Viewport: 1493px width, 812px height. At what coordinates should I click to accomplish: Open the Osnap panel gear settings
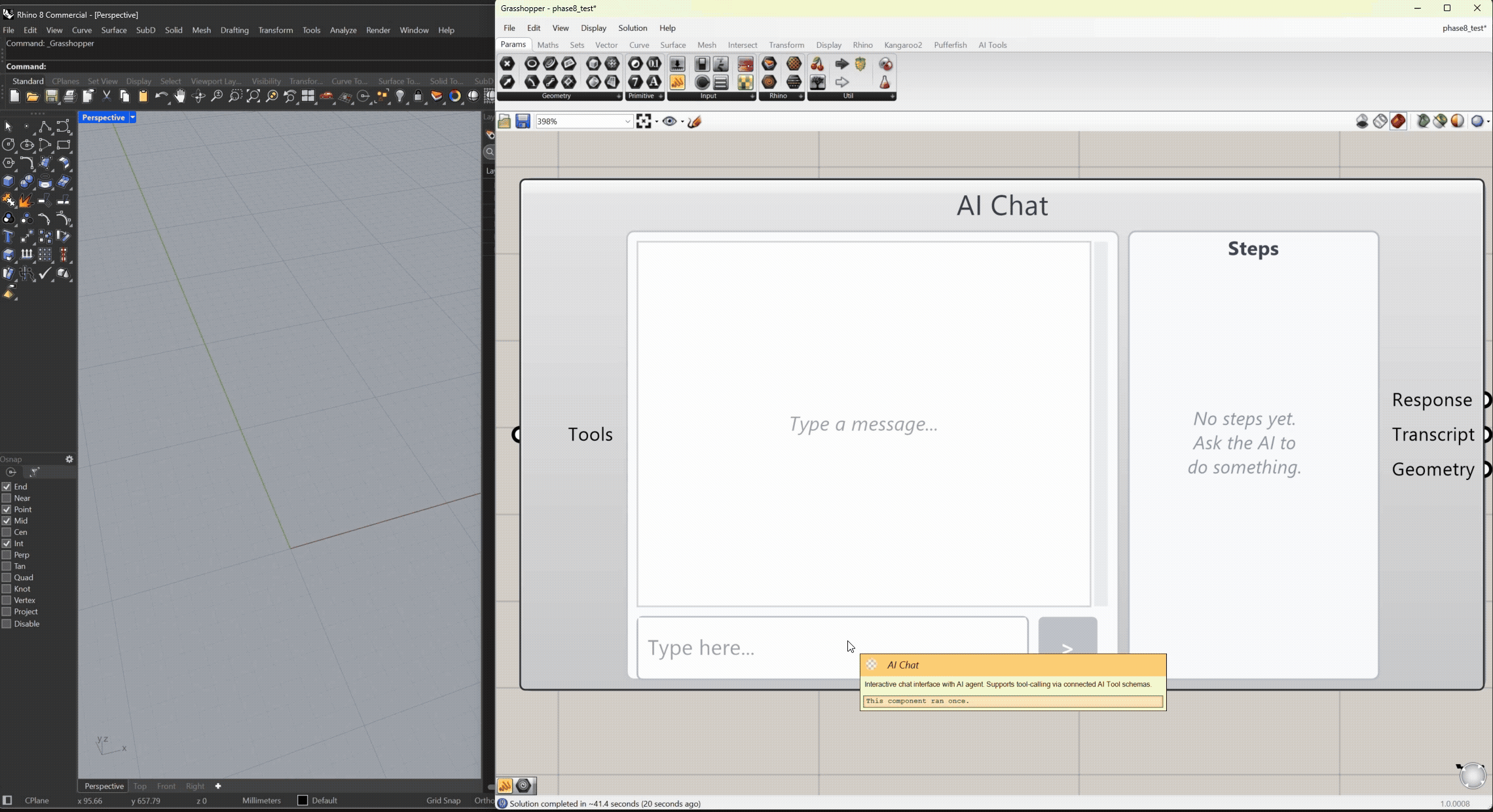(69, 459)
